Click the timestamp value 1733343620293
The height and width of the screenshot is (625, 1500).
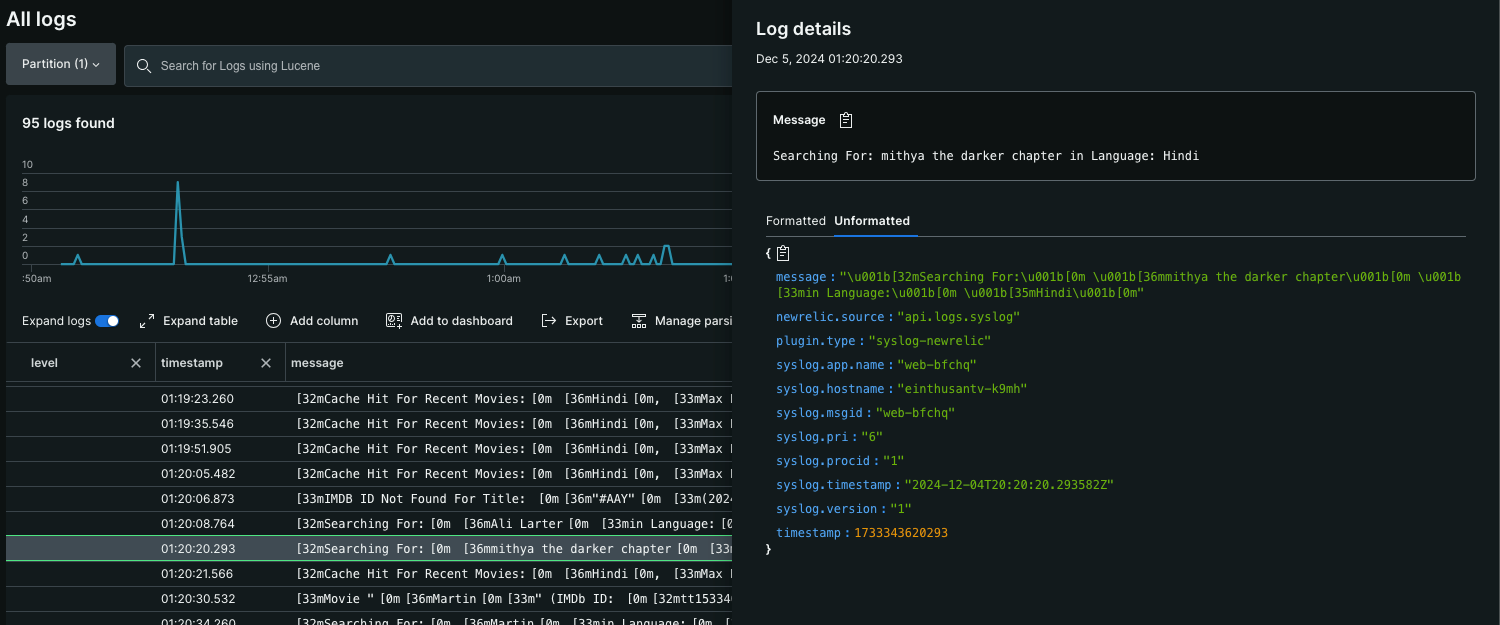[x=901, y=533]
